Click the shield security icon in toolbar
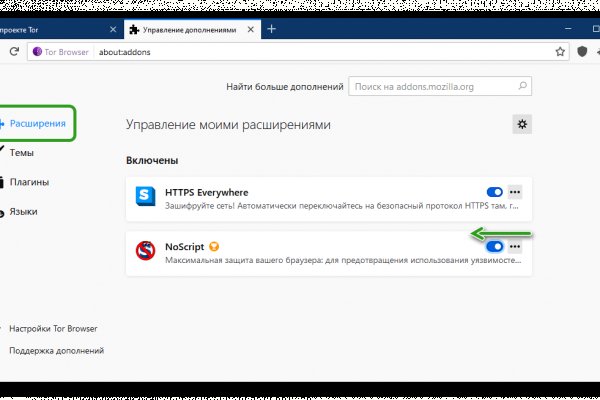Image resolution: width=600 pixels, height=400 pixels. click(x=584, y=50)
